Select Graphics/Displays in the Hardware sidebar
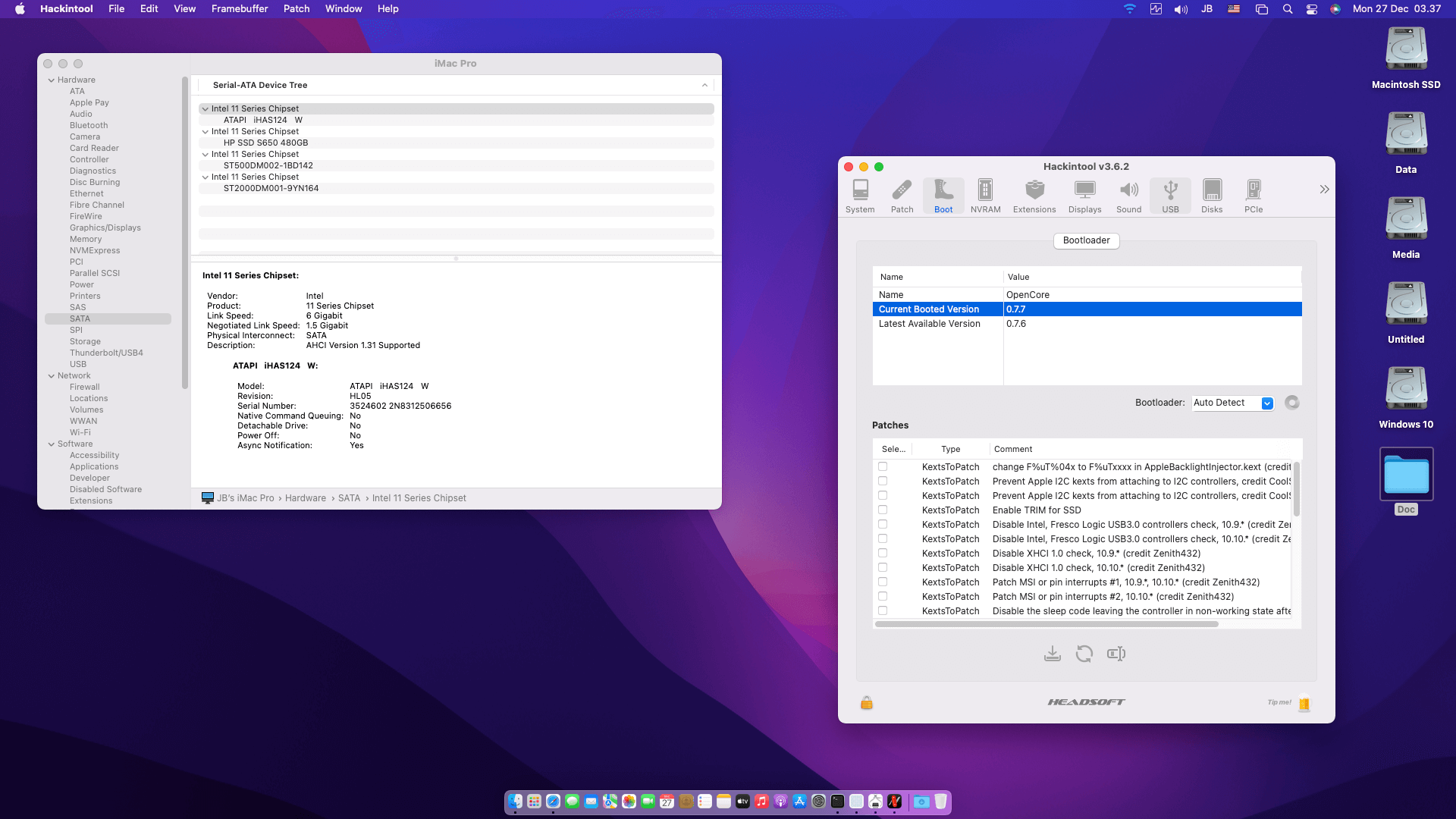This screenshot has width=1456, height=819. coord(105,228)
